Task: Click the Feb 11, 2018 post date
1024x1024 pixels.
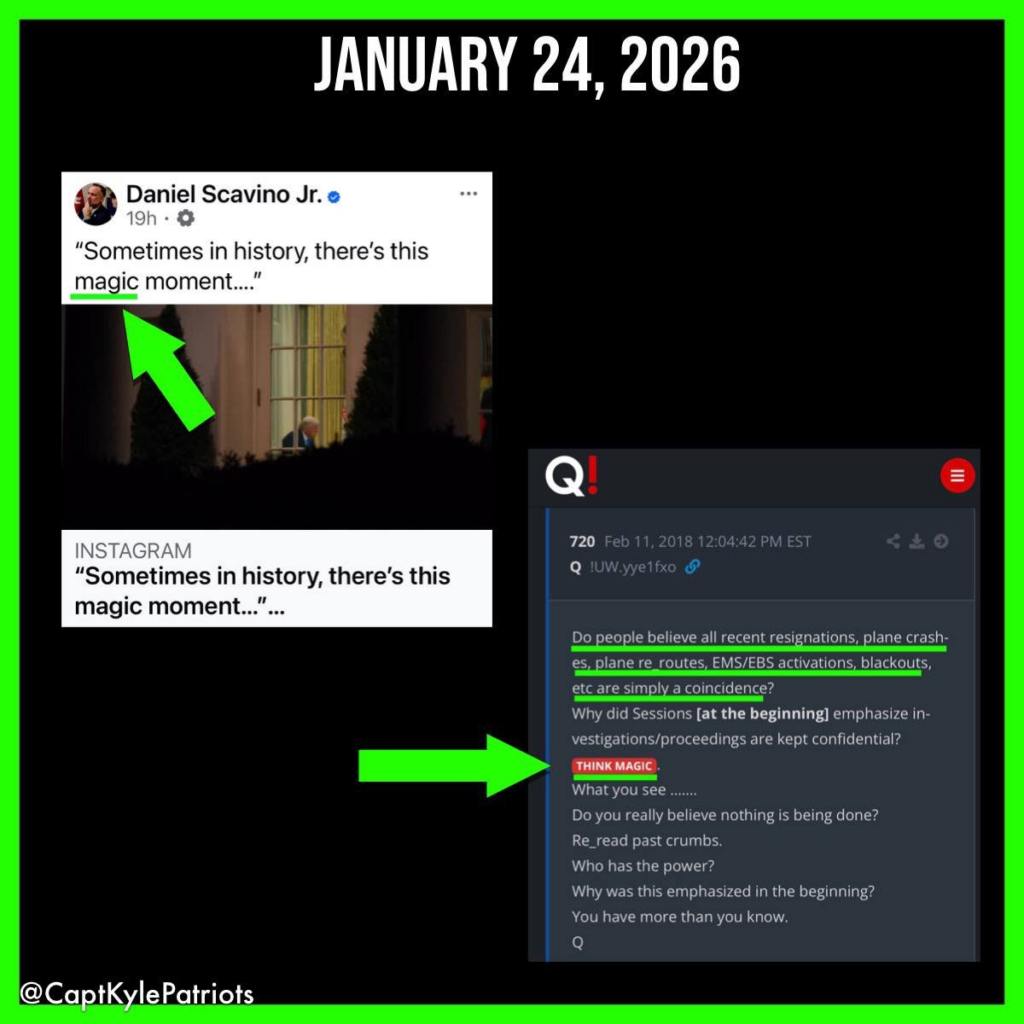Action: pos(707,541)
